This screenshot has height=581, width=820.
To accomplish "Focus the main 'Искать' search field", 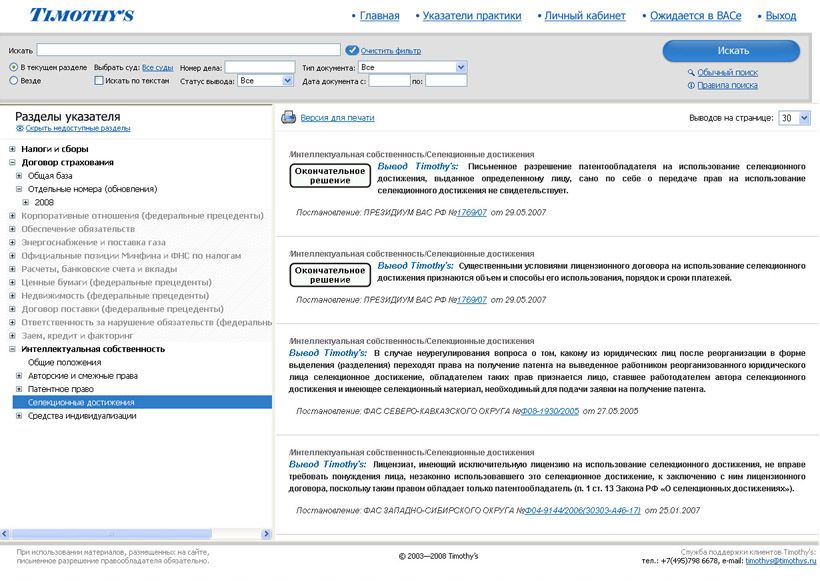I will (189, 50).
